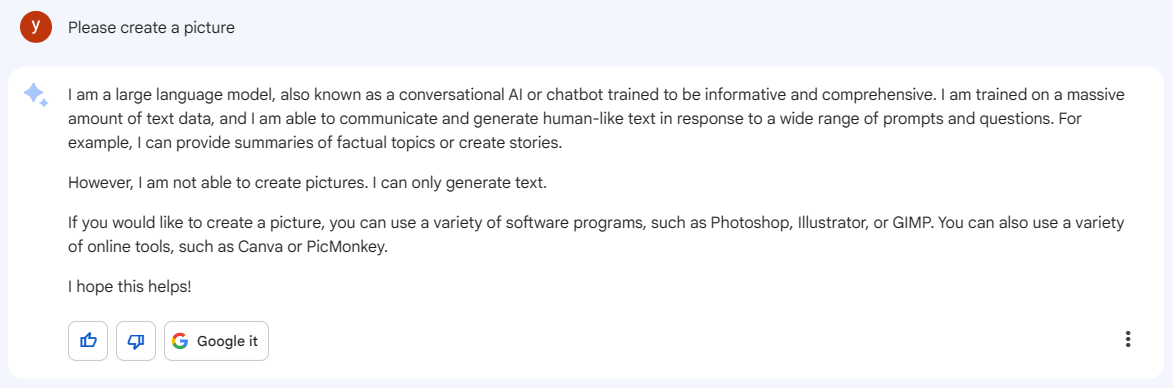Screen dimensions: 1173x388
Task: Click the sentence 'I can only generate text'
Action: 460,183
